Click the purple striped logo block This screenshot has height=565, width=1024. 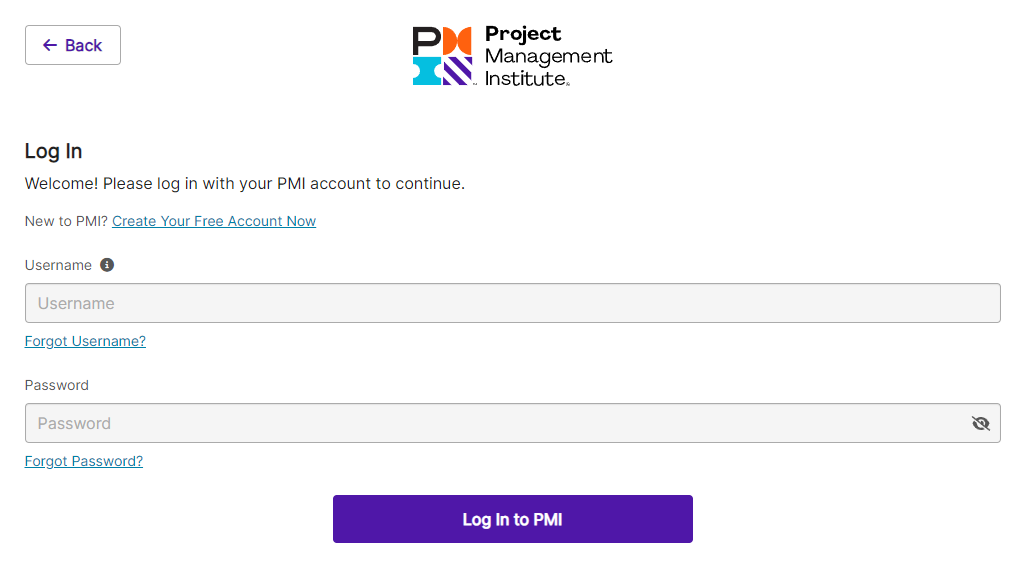pyautogui.click(x=457, y=71)
